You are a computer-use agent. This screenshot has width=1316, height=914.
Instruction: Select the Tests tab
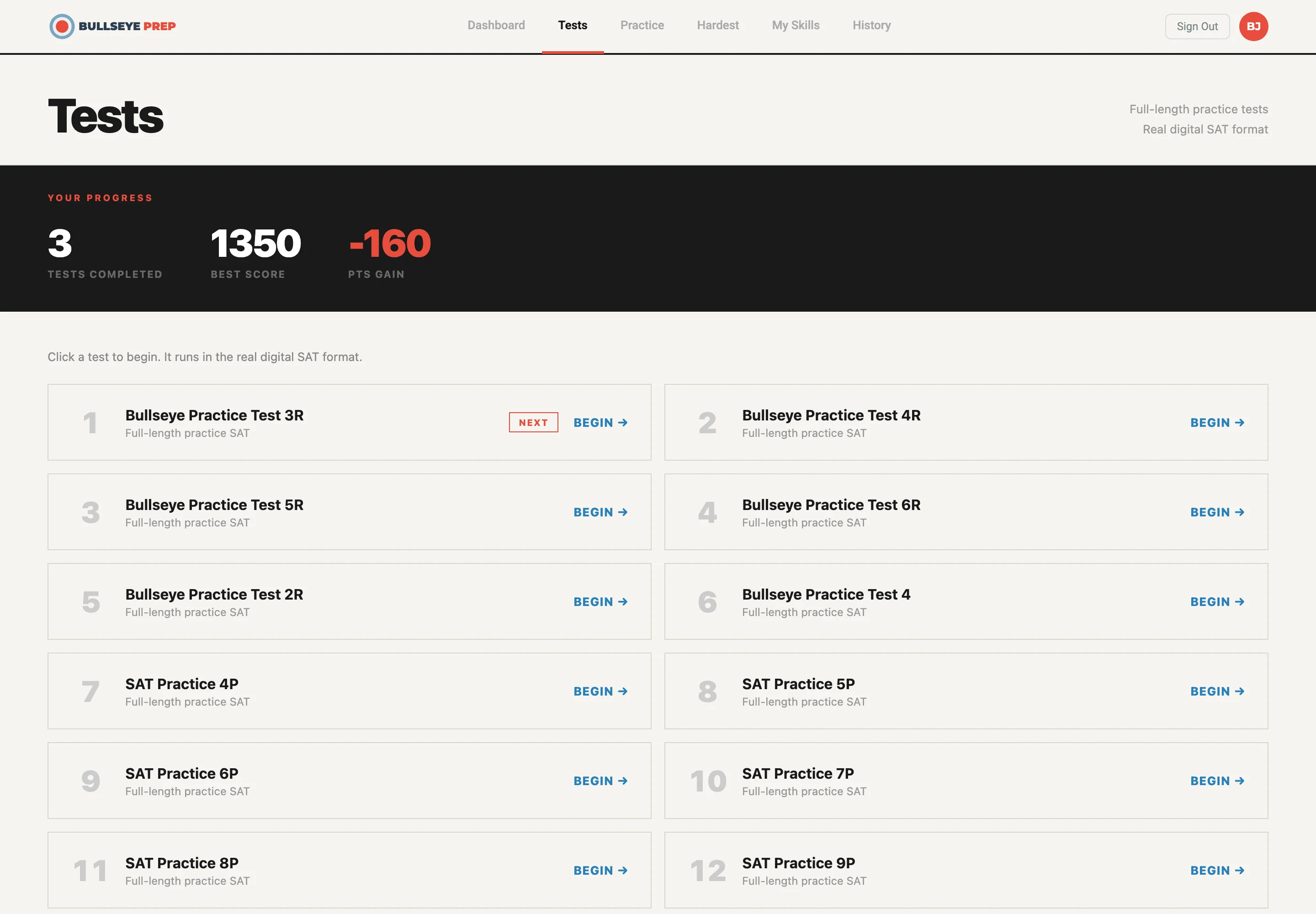(573, 25)
